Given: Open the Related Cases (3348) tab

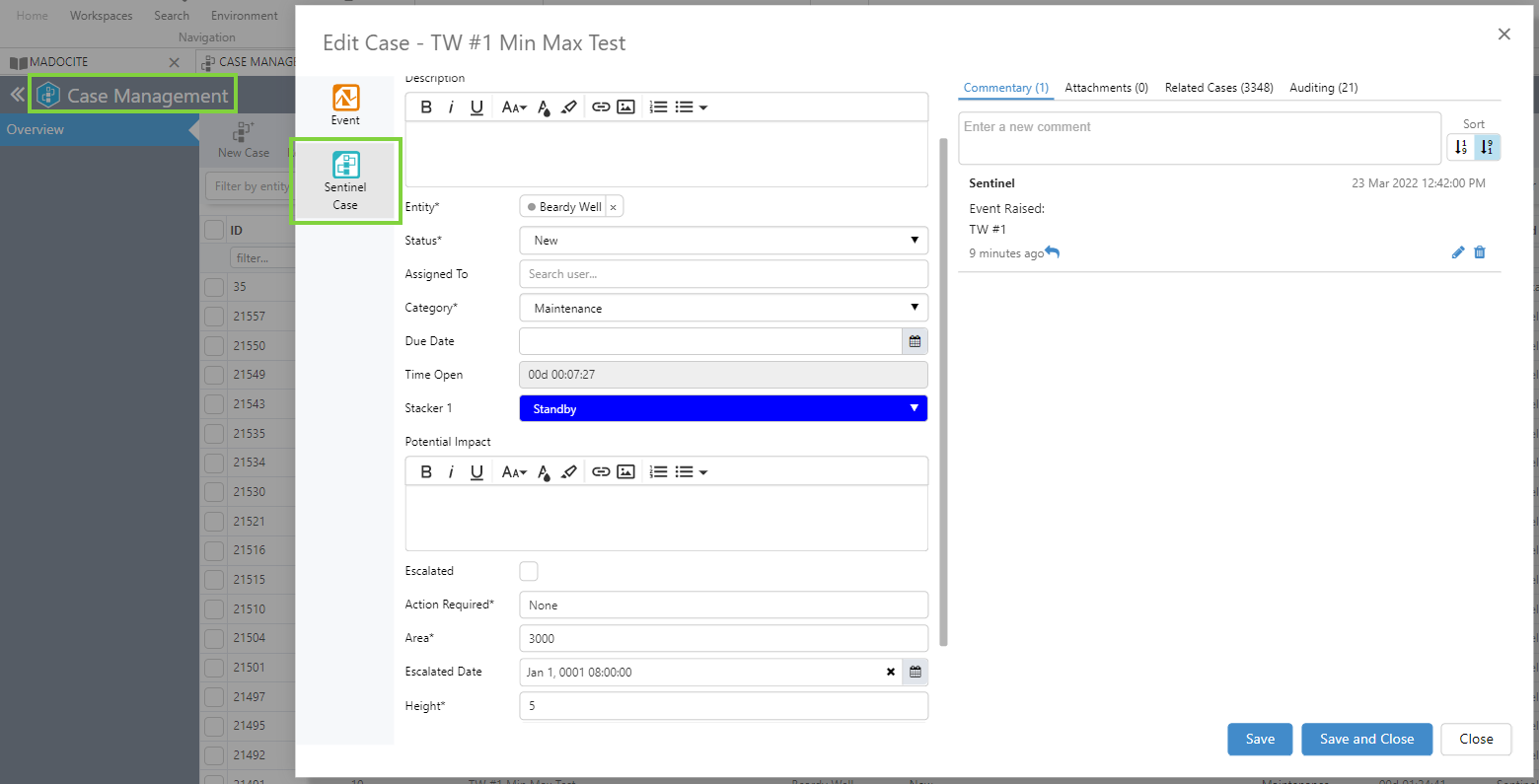Looking at the screenshot, I should pos(1218,88).
